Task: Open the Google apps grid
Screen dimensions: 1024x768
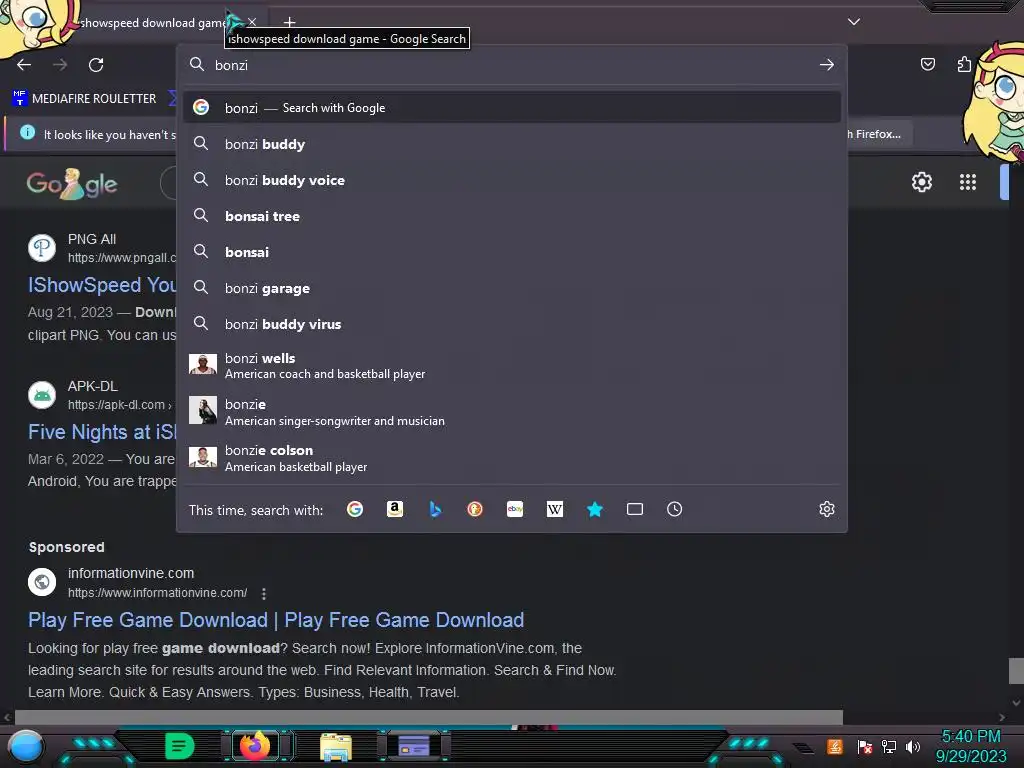Action: 967,182
